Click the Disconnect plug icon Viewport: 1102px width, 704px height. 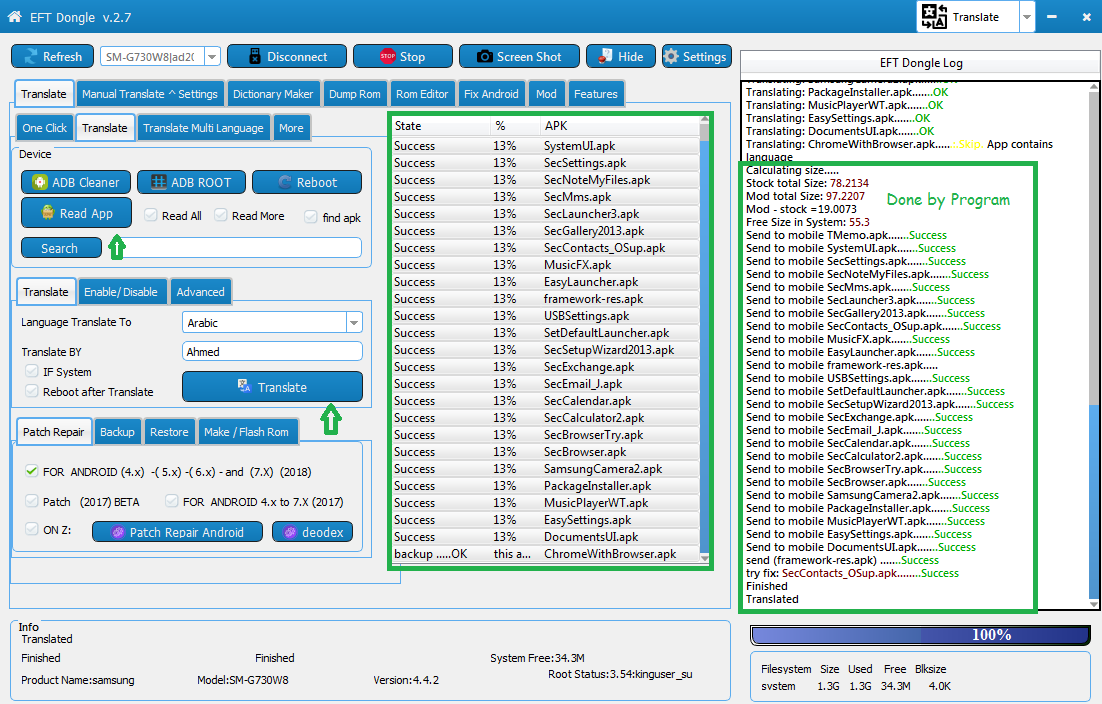coord(254,57)
